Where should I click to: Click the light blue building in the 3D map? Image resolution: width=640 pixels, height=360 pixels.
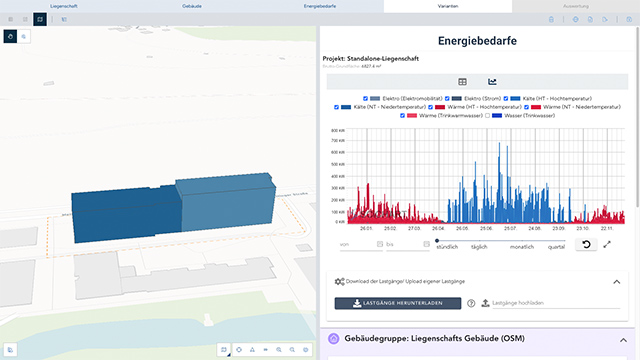point(227,204)
